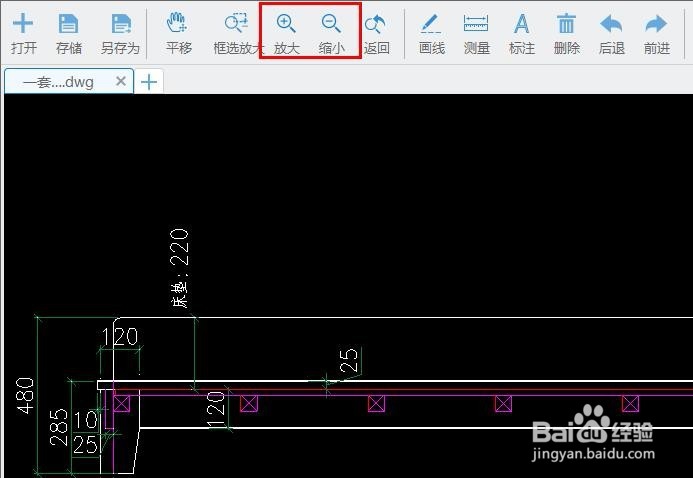Zoom in with the 放大 magnifier
693x478 pixels.
pos(286,33)
